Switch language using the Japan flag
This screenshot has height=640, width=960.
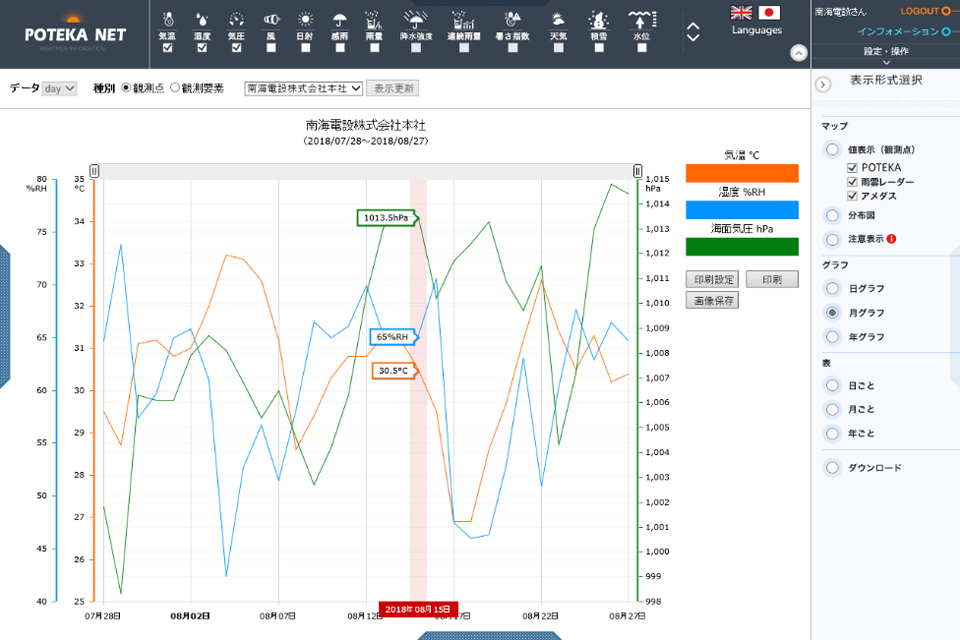tap(769, 13)
